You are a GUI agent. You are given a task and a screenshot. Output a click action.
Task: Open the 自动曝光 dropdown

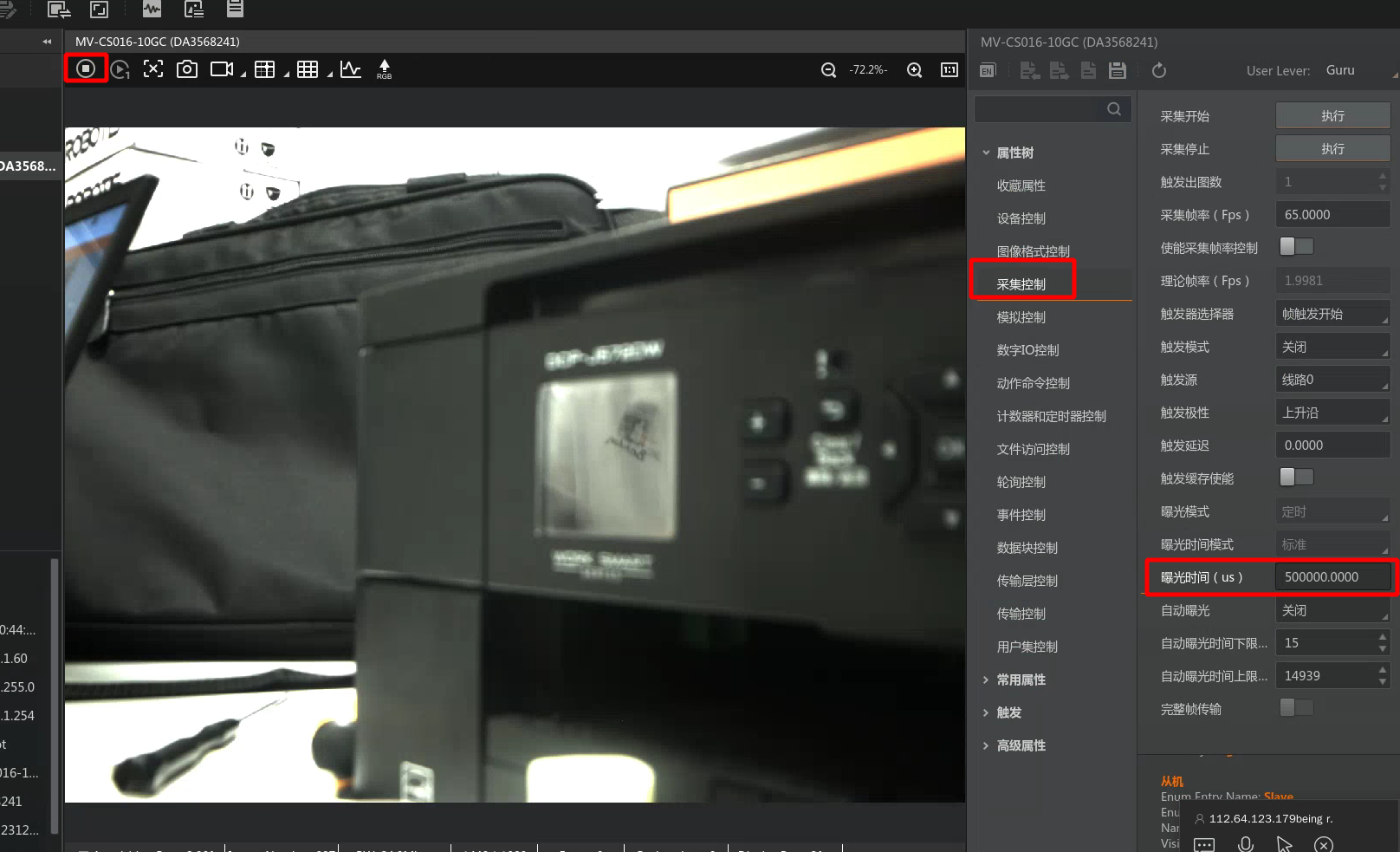(x=1333, y=610)
